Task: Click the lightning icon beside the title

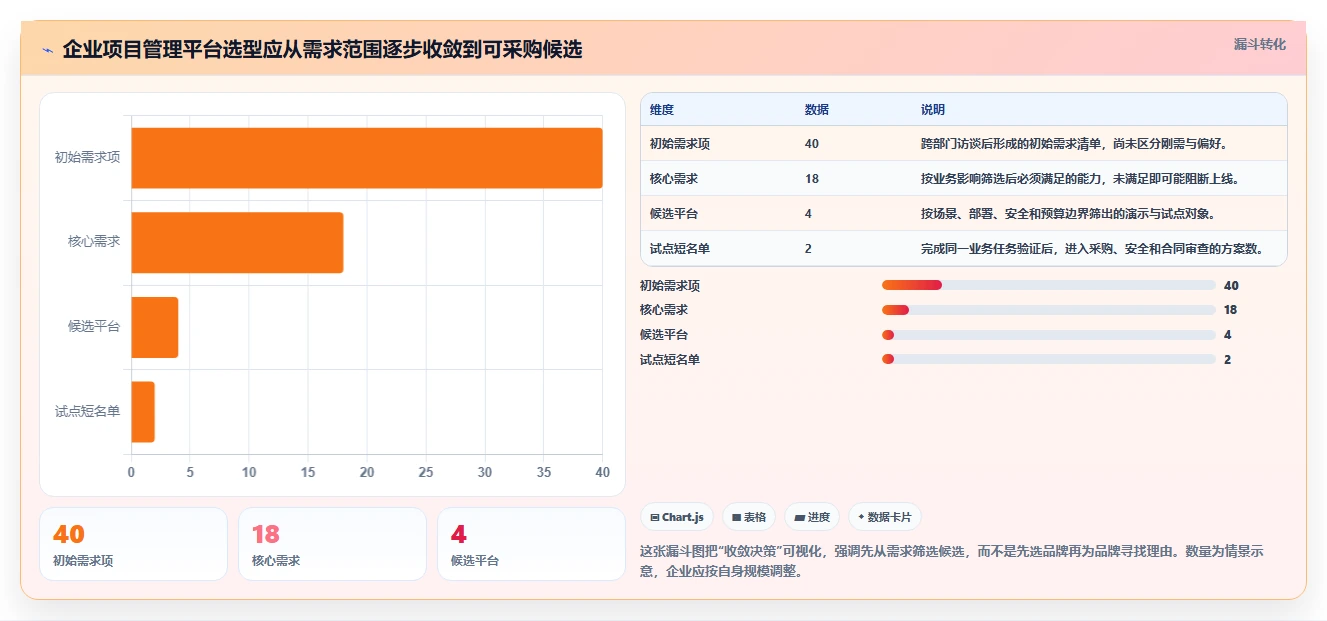Action: (47, 50)
